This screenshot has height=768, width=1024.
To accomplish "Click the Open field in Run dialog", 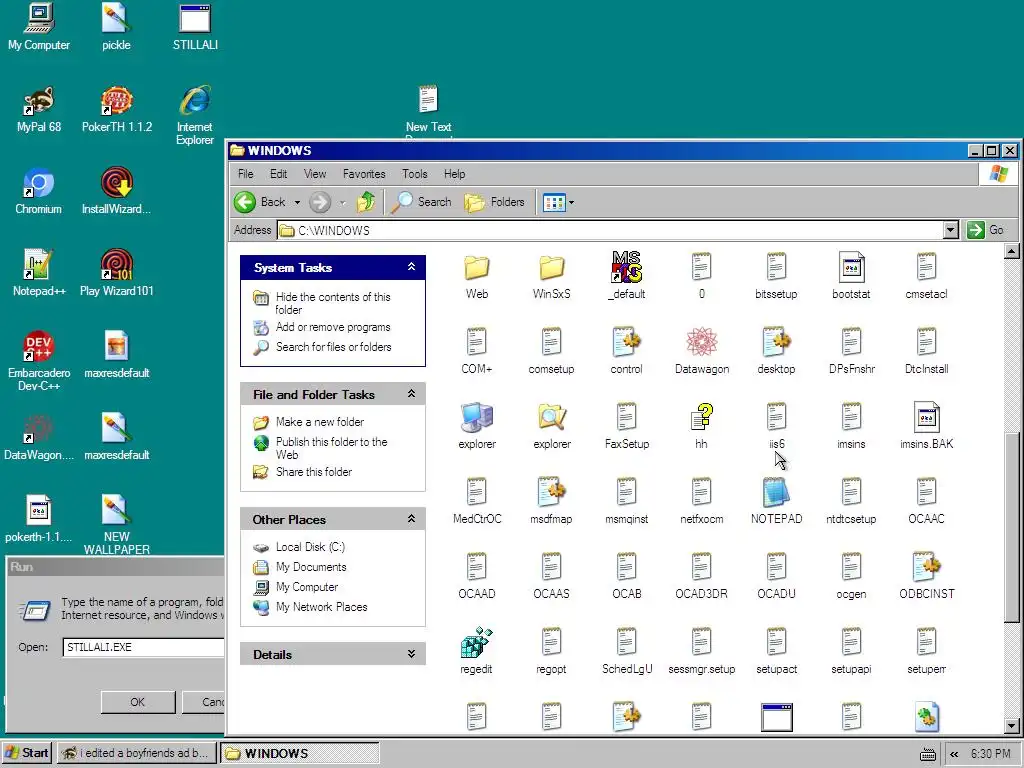I will point(144,647).
